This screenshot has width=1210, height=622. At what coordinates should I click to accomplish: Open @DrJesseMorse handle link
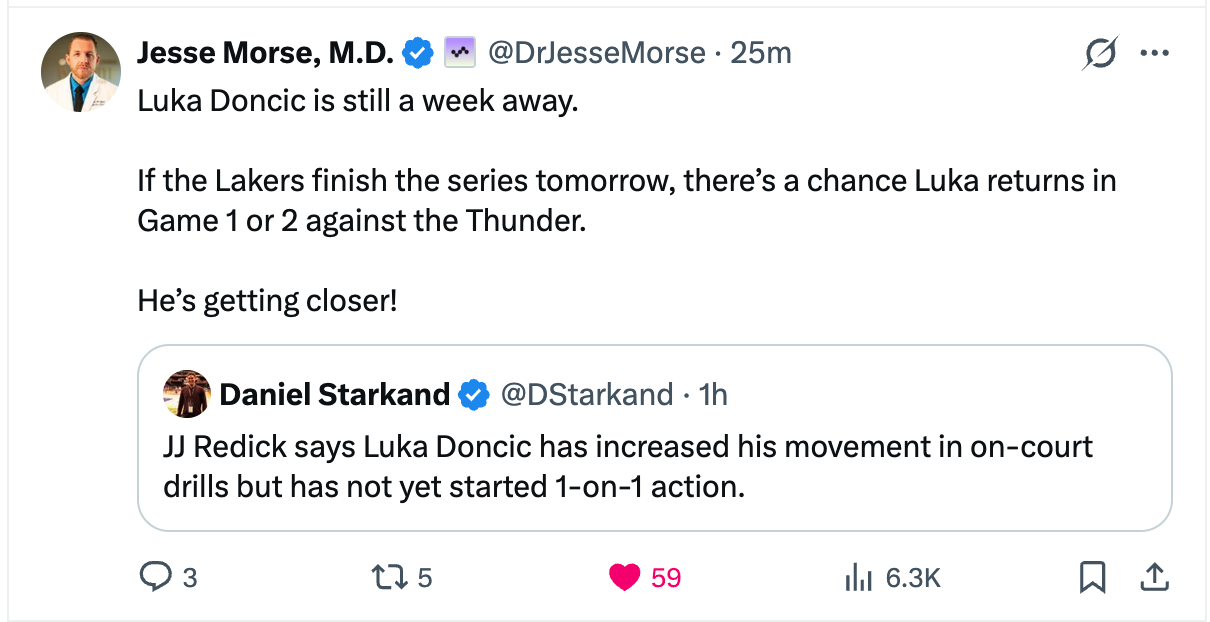click(x=596, y=53)
